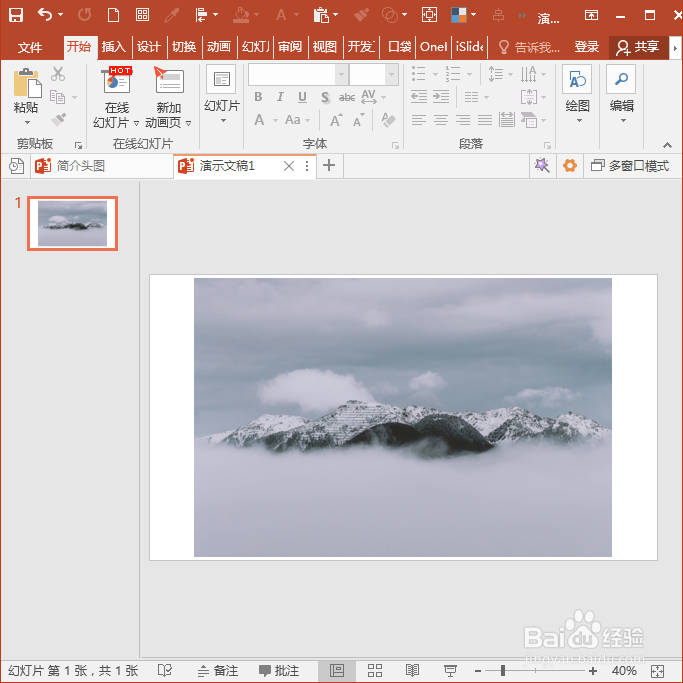Click the Notes button in status bar

point(218,670)
